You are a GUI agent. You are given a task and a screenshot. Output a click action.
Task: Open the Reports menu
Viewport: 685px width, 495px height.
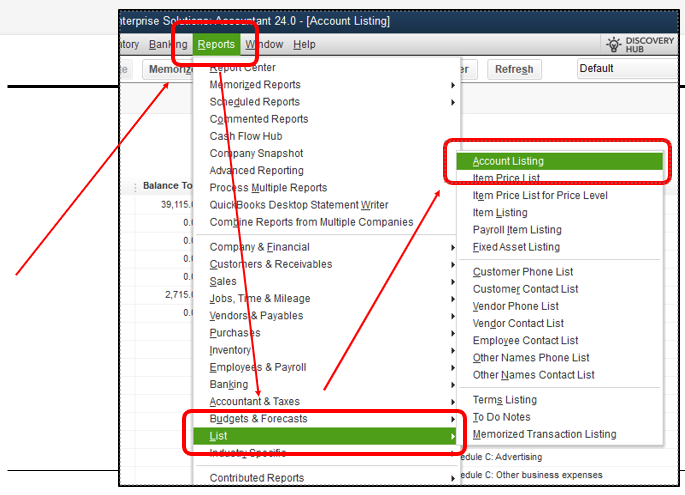click(216, 45)
